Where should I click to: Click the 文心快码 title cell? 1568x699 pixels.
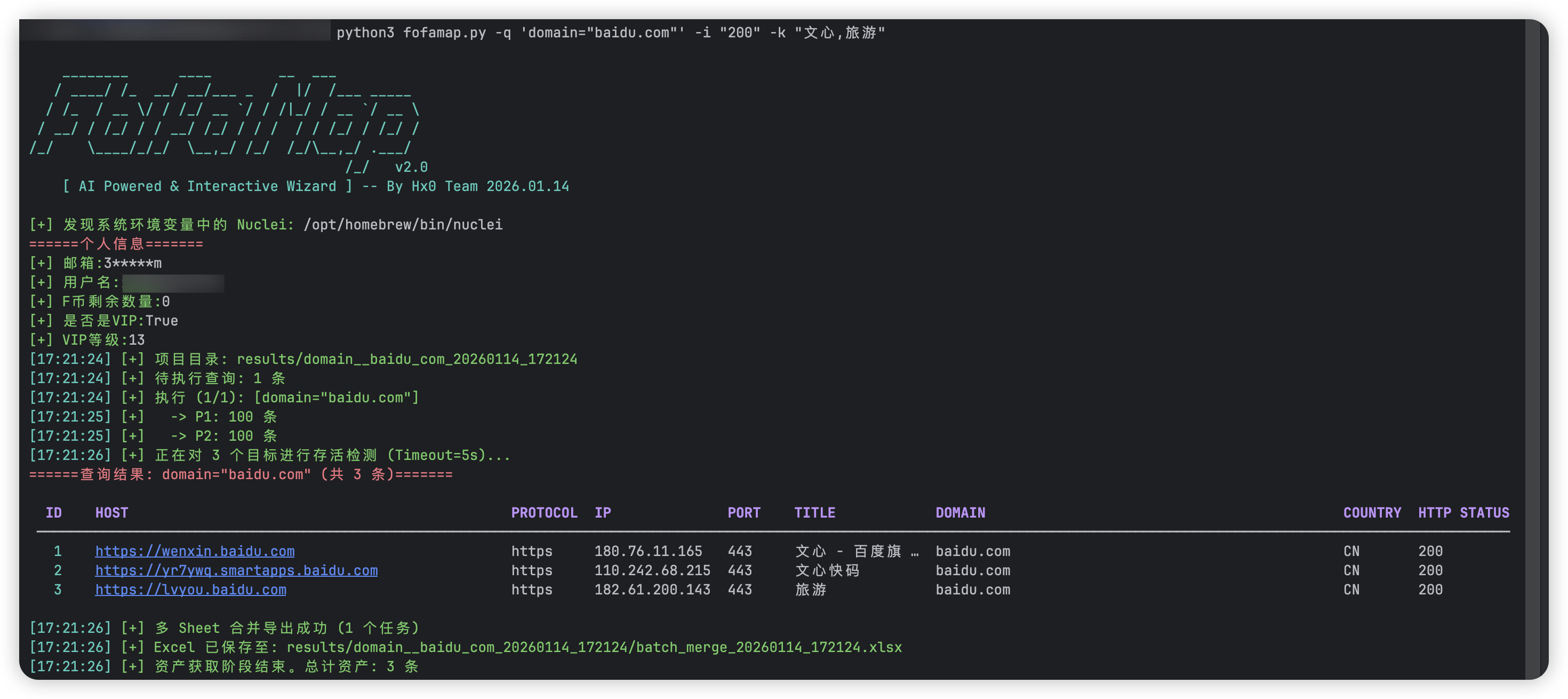(x=827, y=570)
